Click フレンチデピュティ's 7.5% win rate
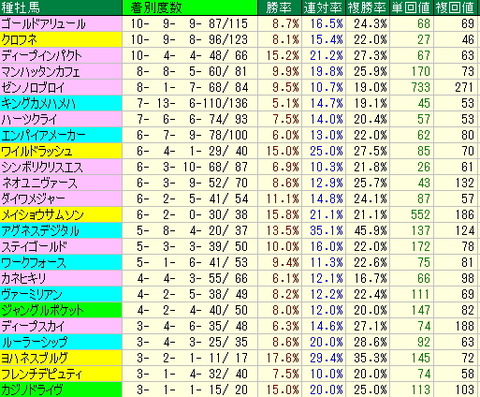480x397 pixels. pos(286,374)
